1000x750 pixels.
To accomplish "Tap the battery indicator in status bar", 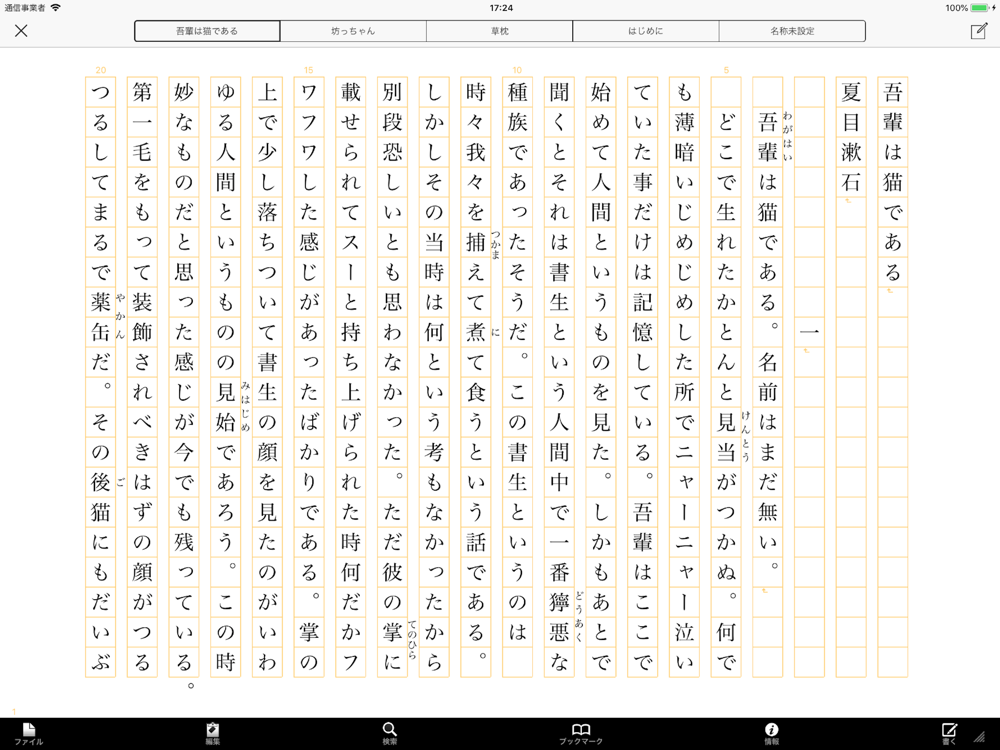I will click(x=982, y=8).
